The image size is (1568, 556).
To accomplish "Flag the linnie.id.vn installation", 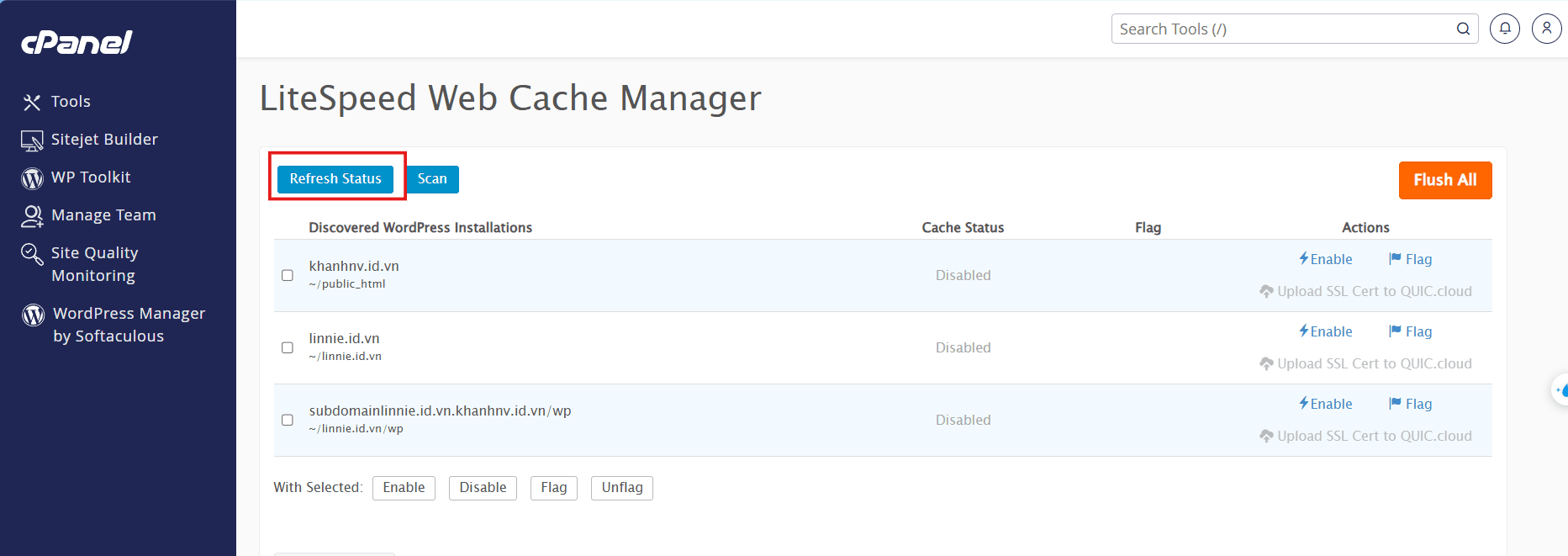I will (x=1411, y=331).
